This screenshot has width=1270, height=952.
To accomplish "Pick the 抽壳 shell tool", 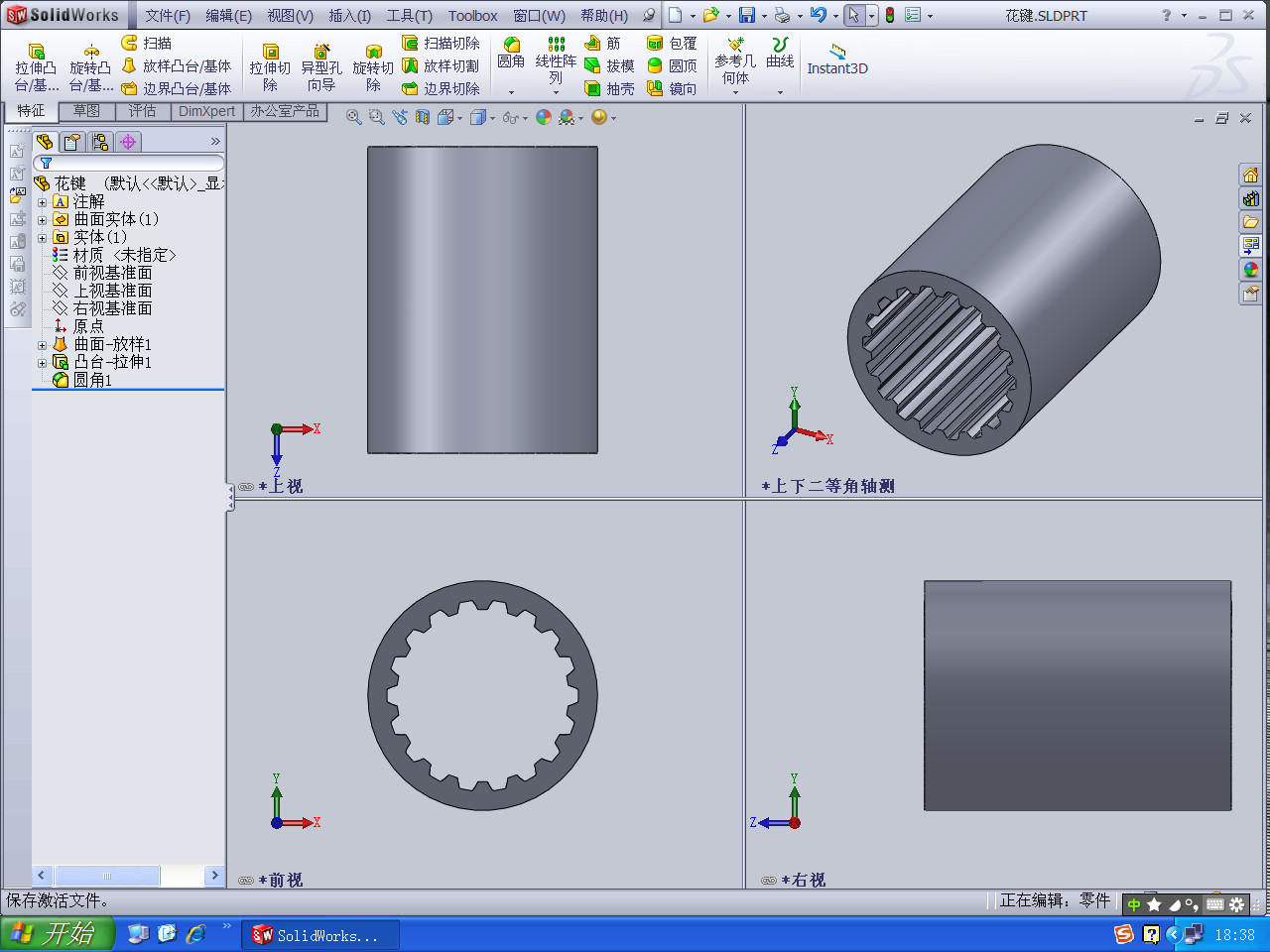I will (609, 88).
